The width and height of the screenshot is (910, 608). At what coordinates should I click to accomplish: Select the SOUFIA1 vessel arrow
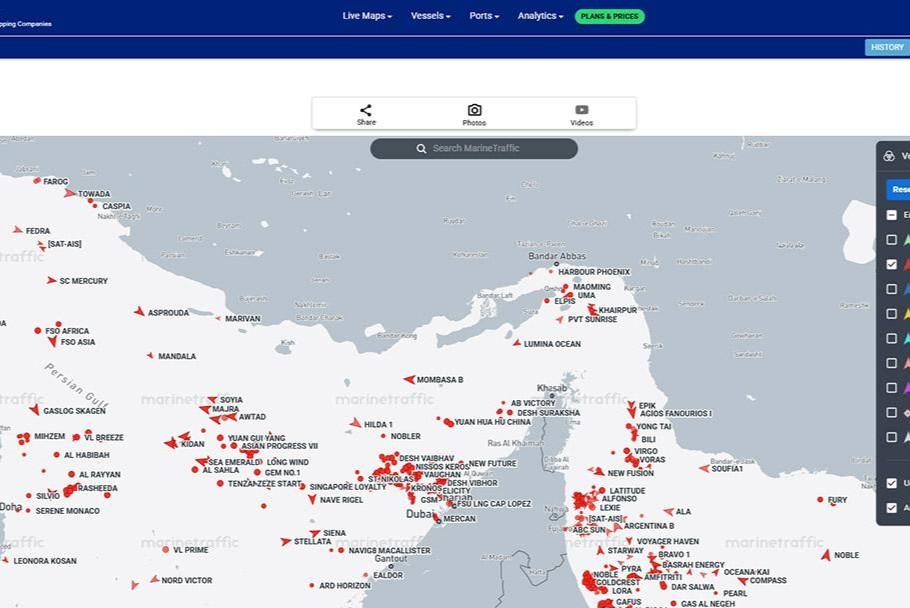point(704,468)
